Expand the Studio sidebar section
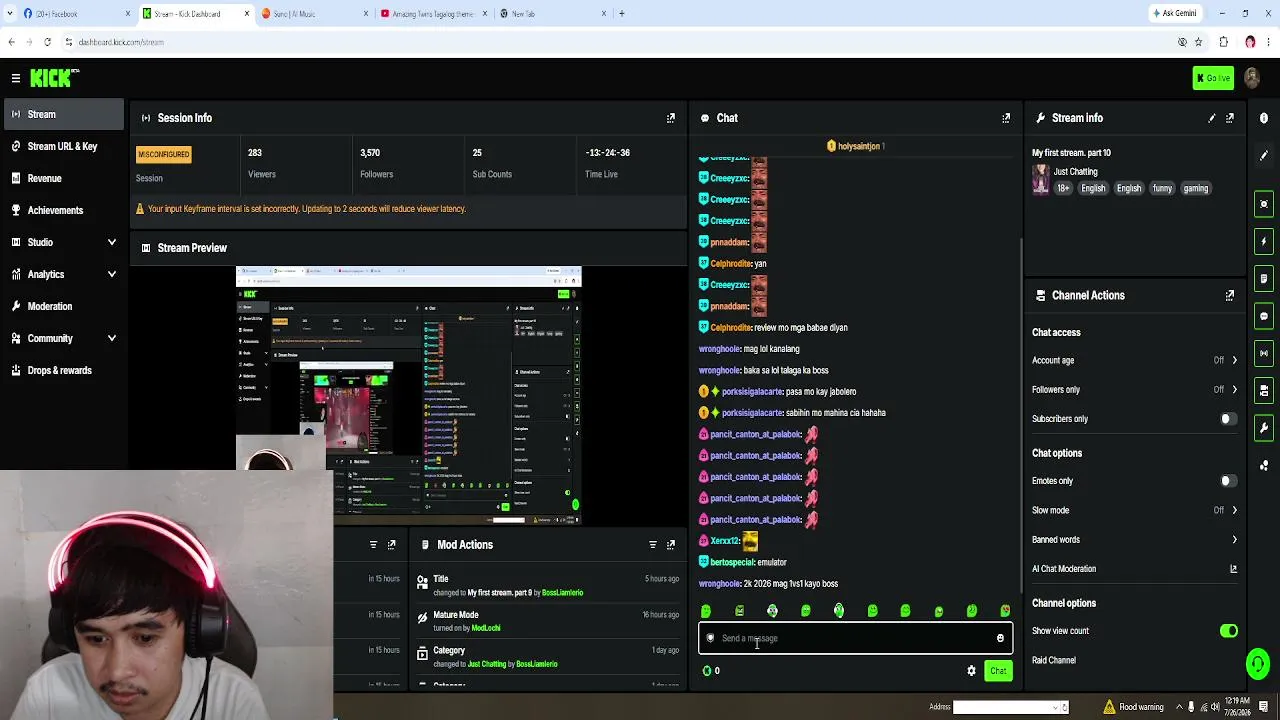The height and width of the screenshot is (720, 1280). pos(62,242)
